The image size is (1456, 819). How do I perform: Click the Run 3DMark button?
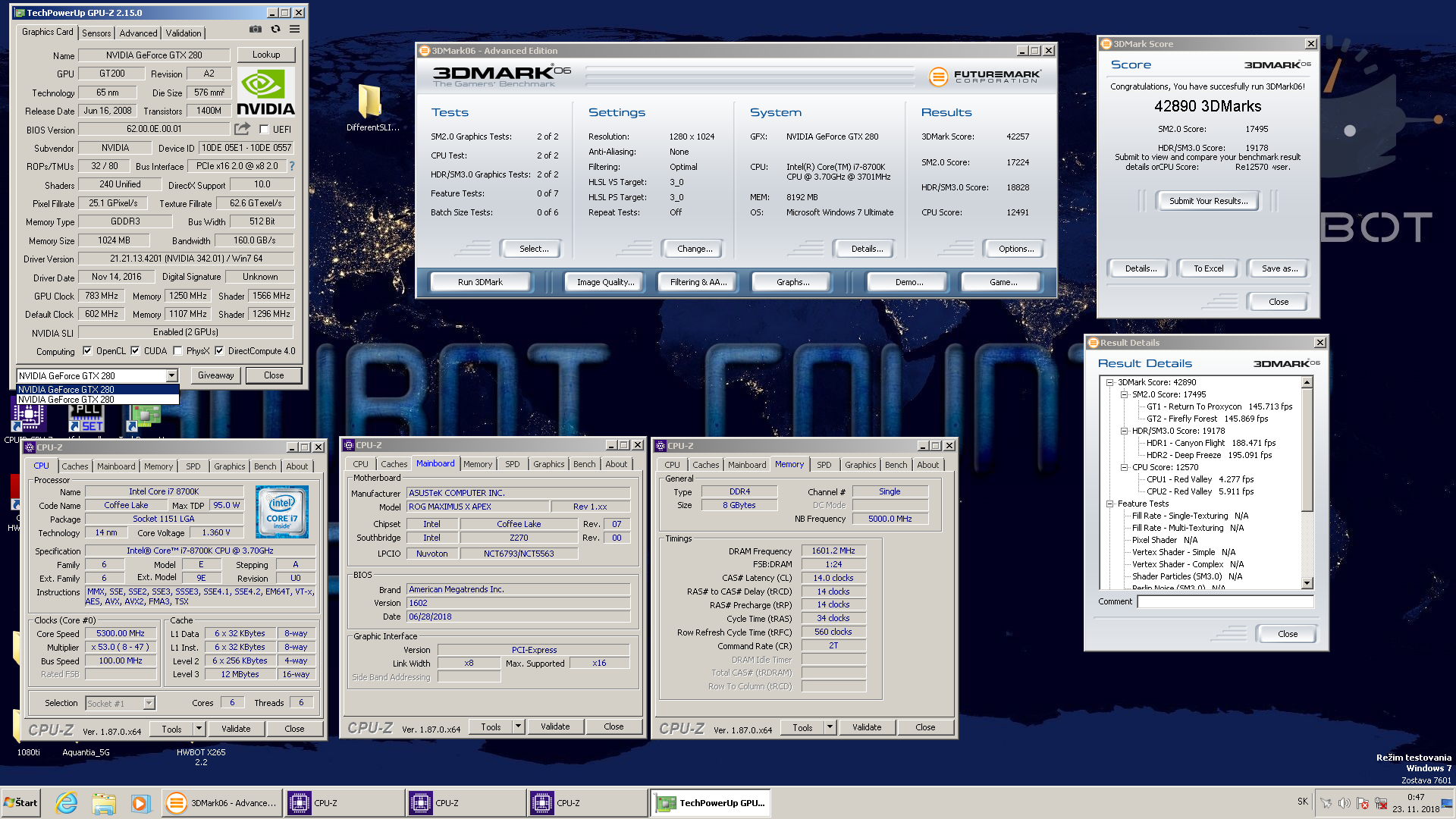coord(480,282)
